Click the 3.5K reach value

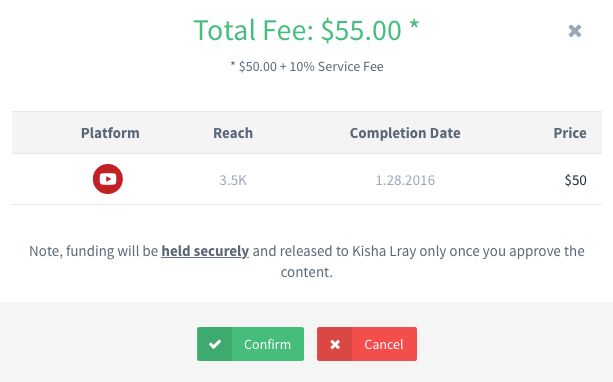pyautogui.click(x=233, y=180)
